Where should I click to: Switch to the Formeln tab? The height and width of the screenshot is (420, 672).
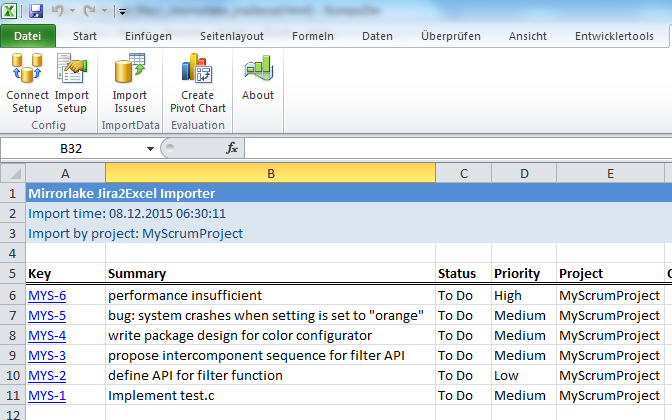pos(313,36)
